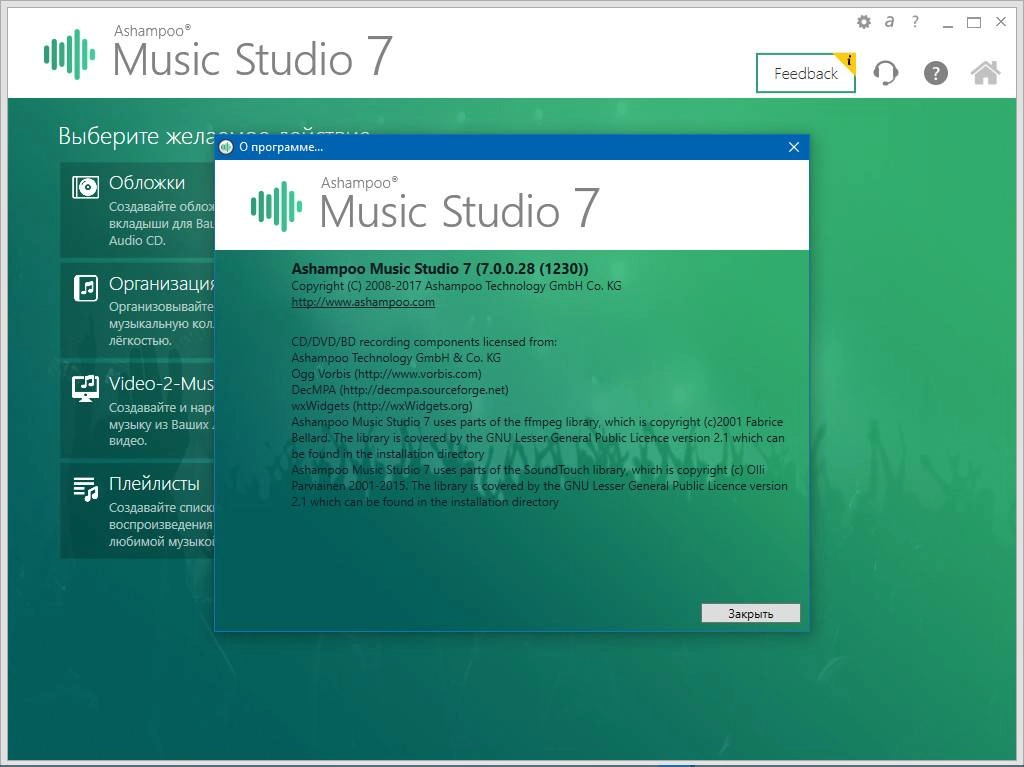Close the О программе dialog with X
This screenshot has width=1024, height=767.
point(793,147)
